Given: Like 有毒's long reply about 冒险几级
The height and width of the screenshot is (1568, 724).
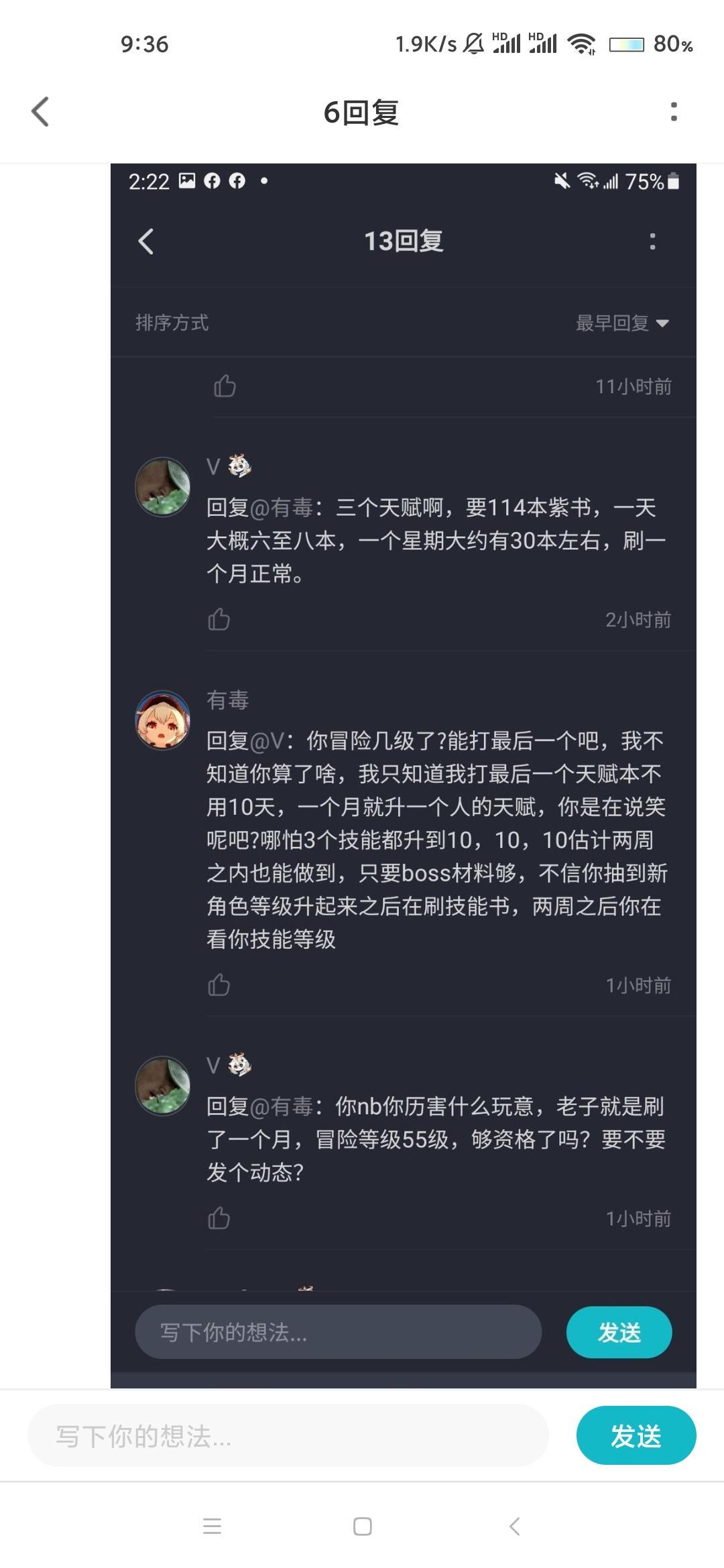Looking at the screenshot, I should (219, 985).
